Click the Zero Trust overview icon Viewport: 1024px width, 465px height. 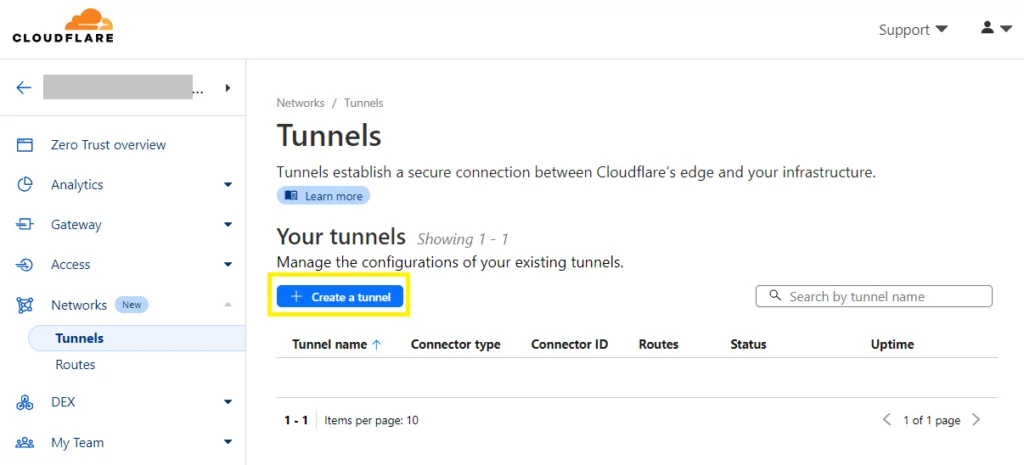pos(25,145)
